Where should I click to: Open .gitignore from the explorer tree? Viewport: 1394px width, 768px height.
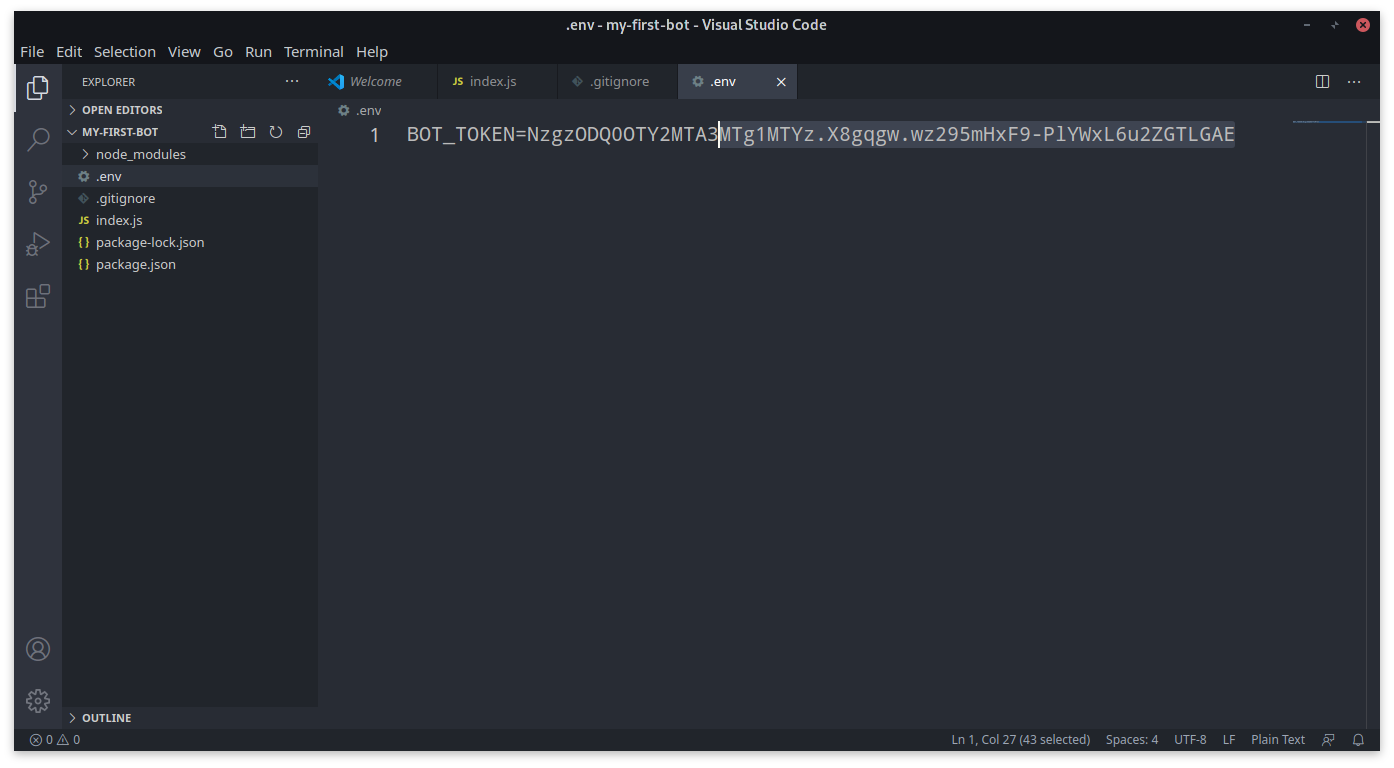point(190,198)
